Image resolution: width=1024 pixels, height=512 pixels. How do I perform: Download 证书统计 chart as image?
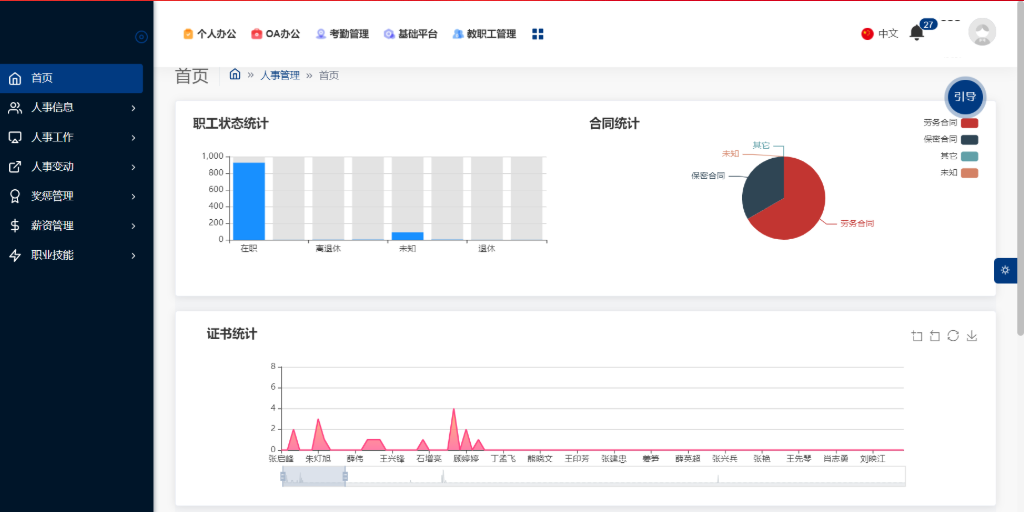(972, 336)
